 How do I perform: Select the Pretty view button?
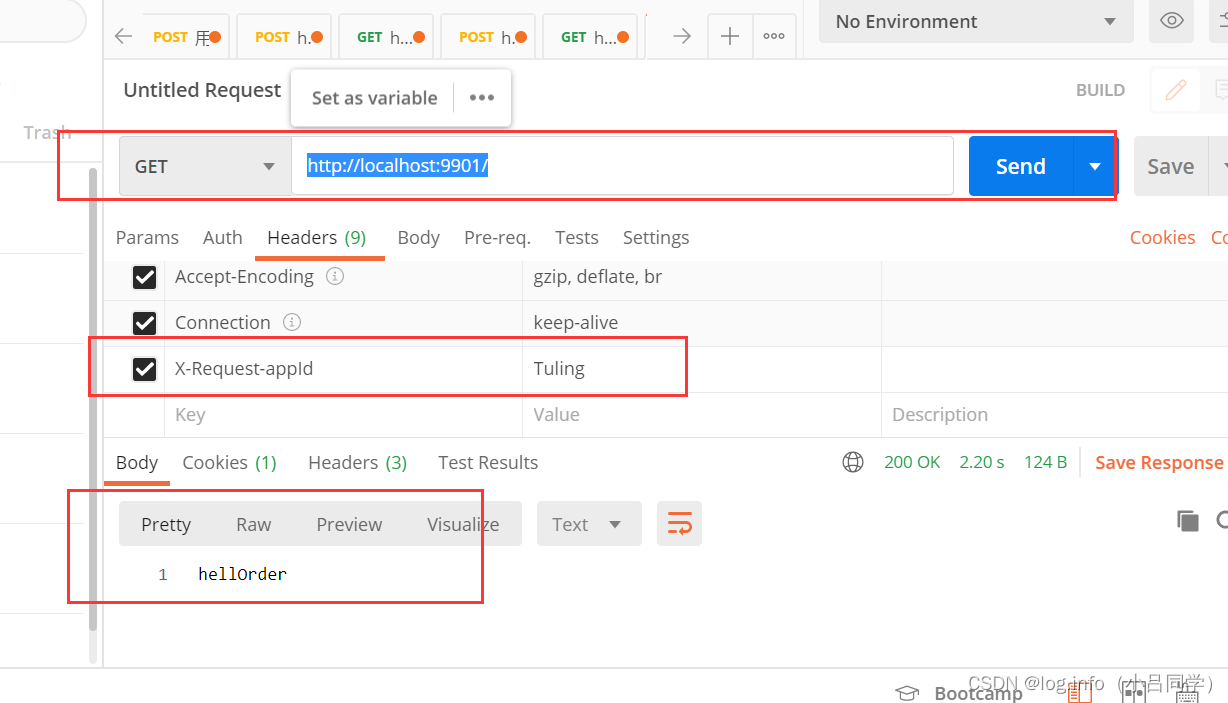coord(166,524)
